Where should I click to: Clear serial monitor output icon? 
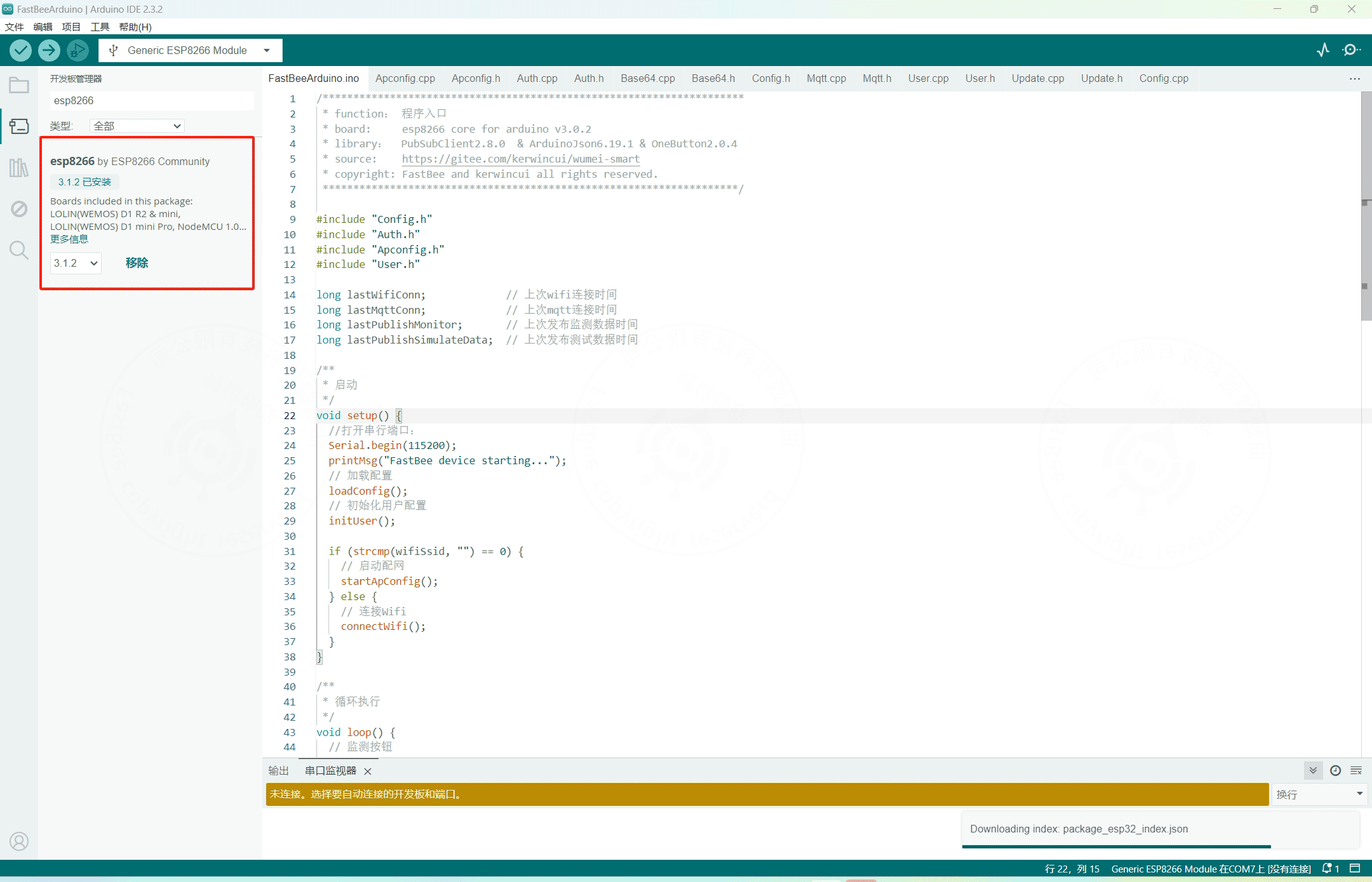click(x=1355, y=770)
